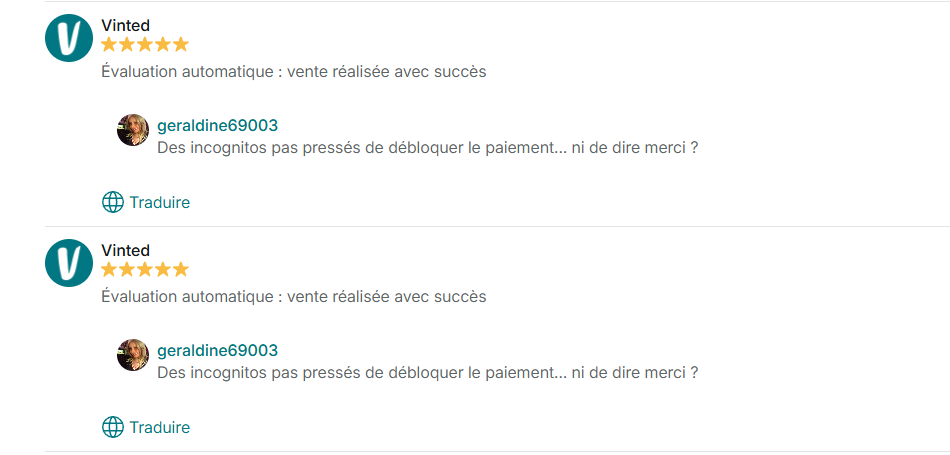Select third star in bottom review's rating

[x=145, y=269]
